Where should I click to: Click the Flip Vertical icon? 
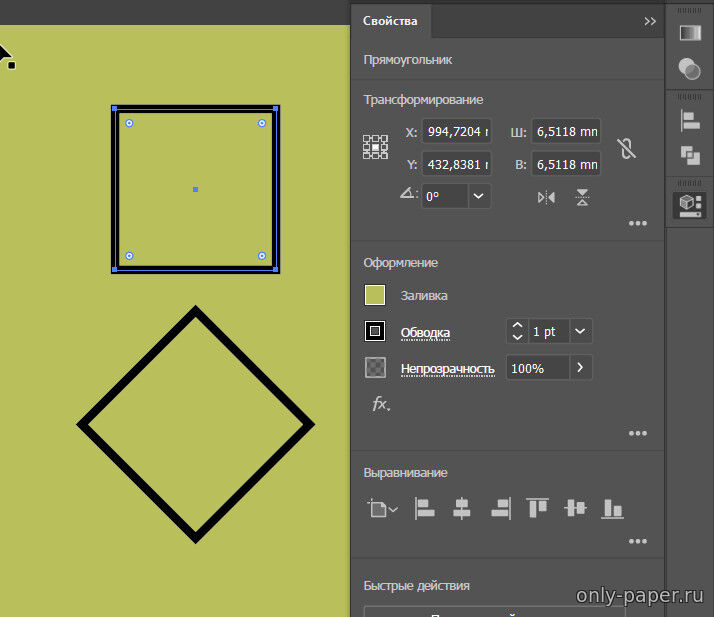(x=583, y=197)
